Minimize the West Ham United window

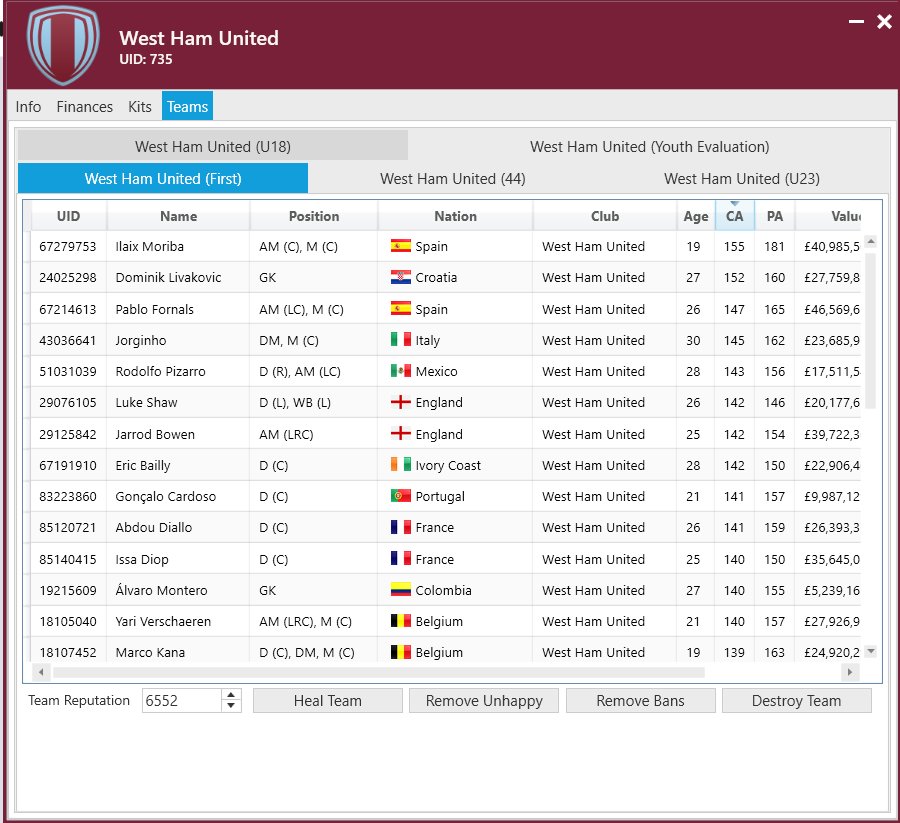tap(856, 22)
